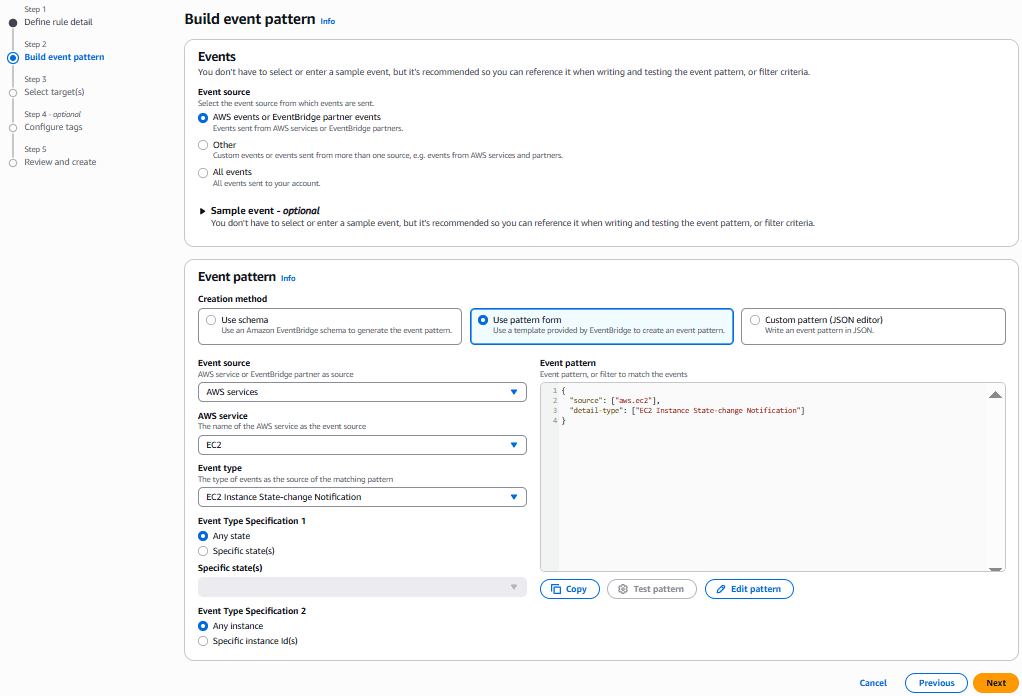Click the Cancel link
1022x696 pixels.
872,682
